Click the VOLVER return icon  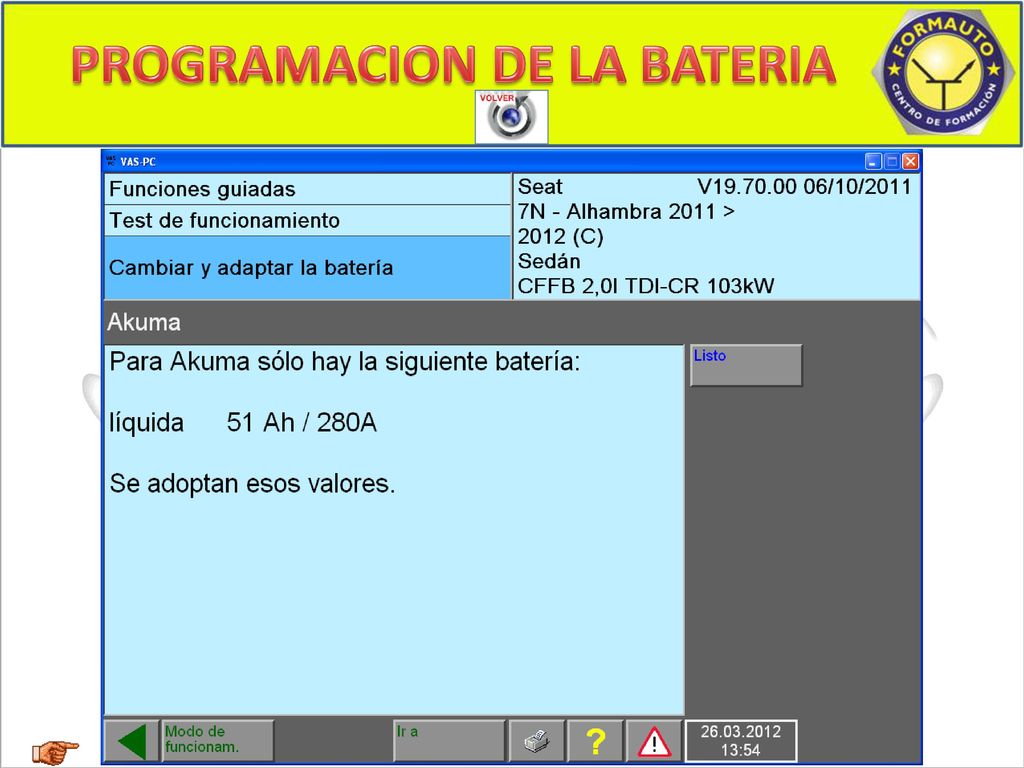511,117
